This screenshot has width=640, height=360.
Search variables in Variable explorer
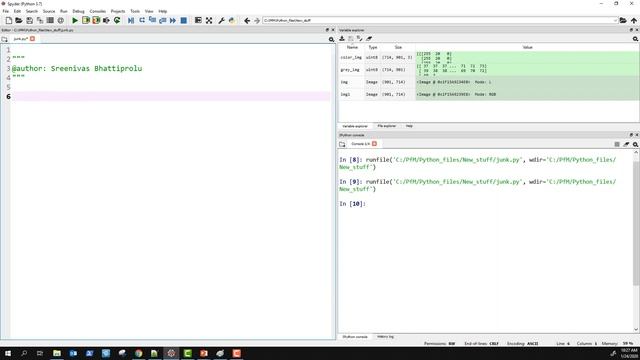[x=635, y=39]
